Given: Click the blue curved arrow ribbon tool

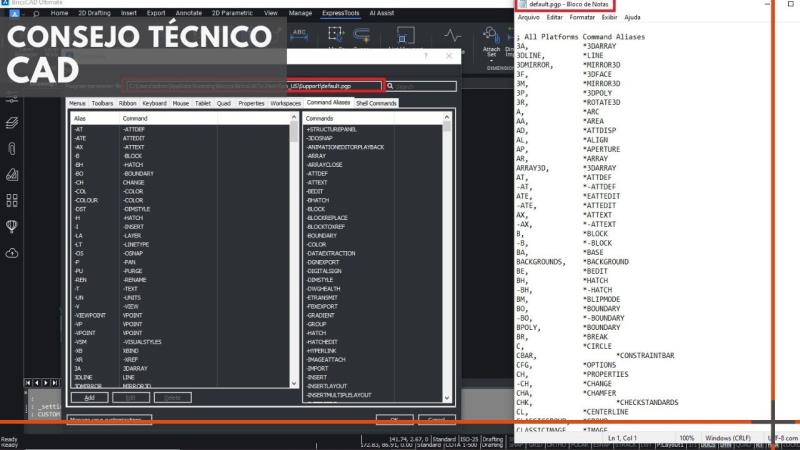Looking at the screenshot, I should 362,35.
